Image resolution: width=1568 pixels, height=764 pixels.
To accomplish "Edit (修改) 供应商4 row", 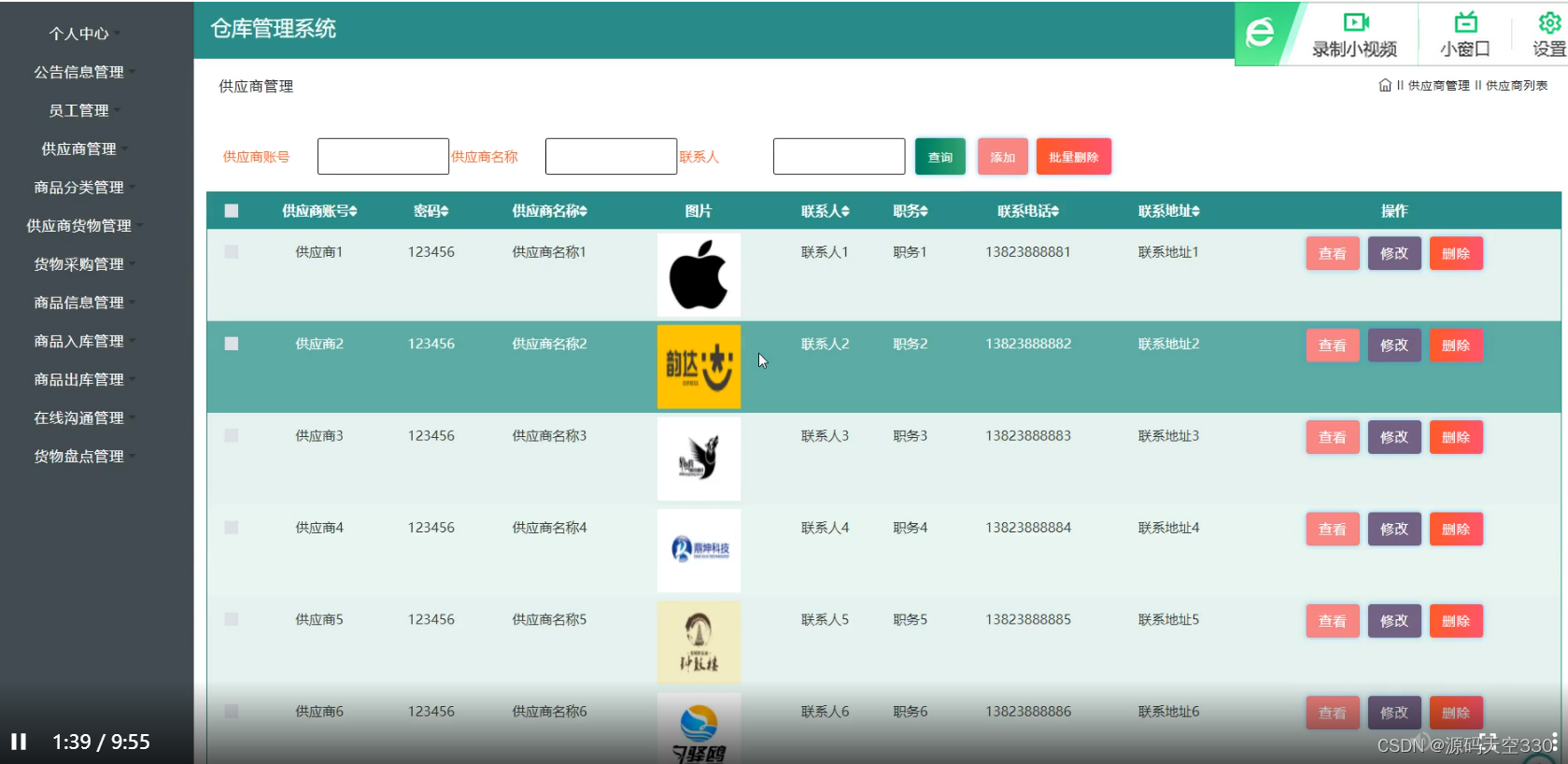I will 1394,530.
